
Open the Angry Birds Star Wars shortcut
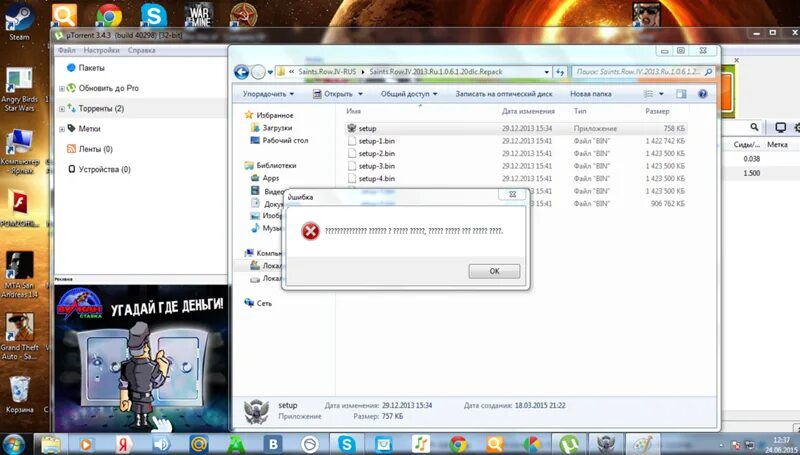point(19,90)
